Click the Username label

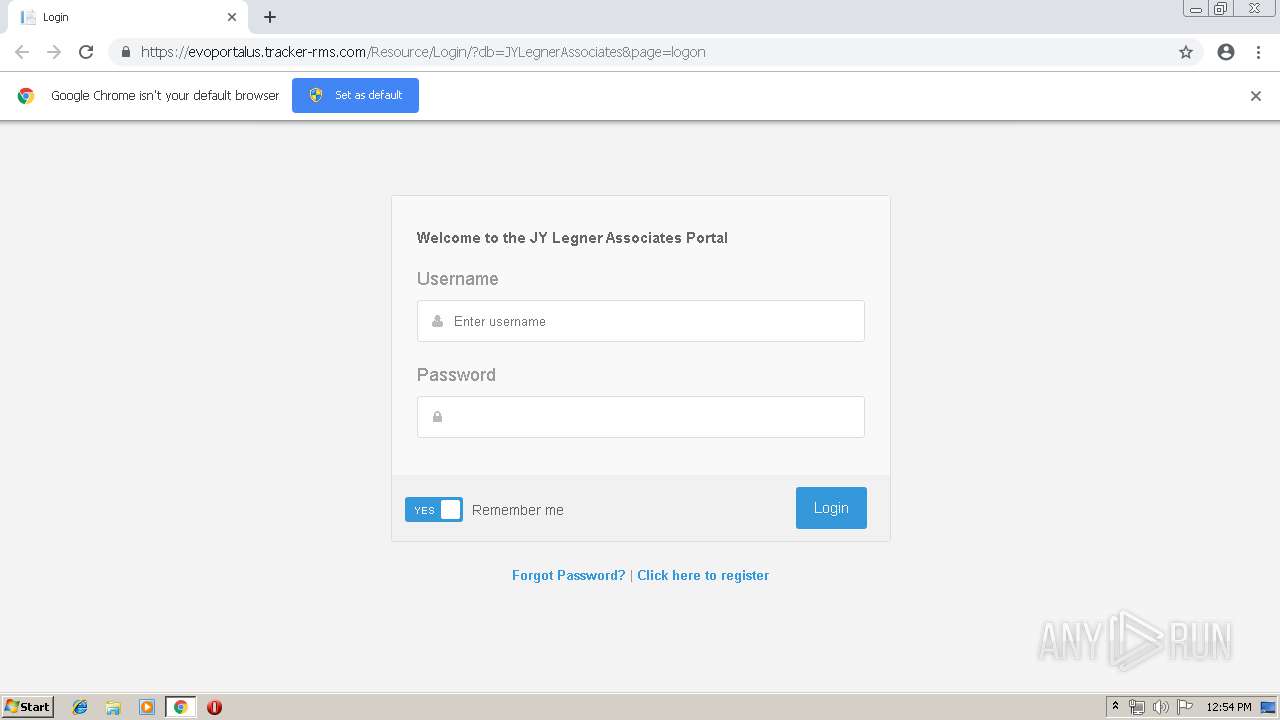pos(458,279)
